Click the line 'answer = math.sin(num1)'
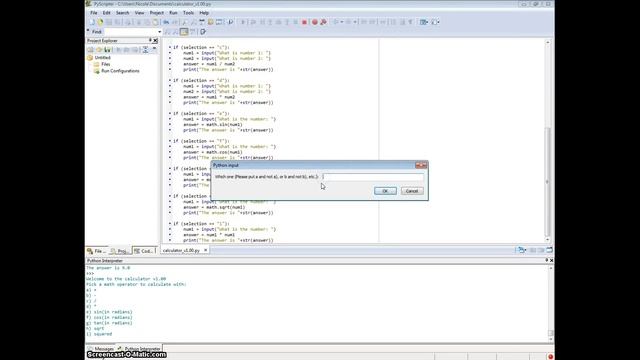640x360 pixels. point(213,124)
